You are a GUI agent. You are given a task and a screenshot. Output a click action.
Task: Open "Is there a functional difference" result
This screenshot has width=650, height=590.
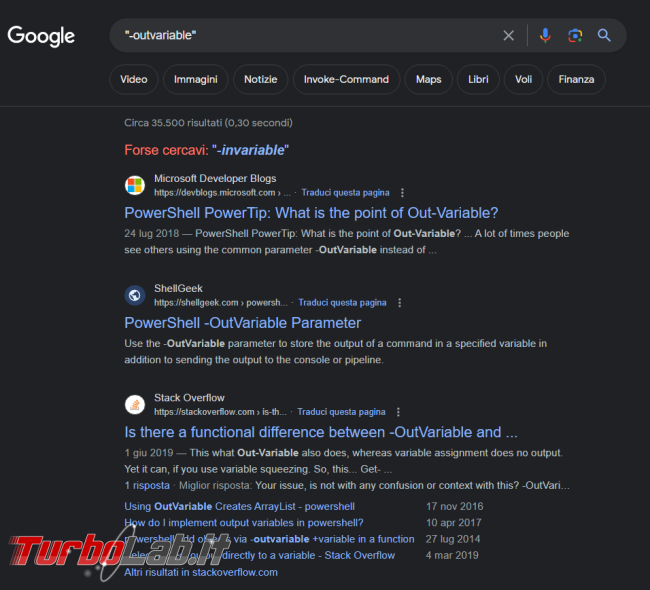click(321, 432)
